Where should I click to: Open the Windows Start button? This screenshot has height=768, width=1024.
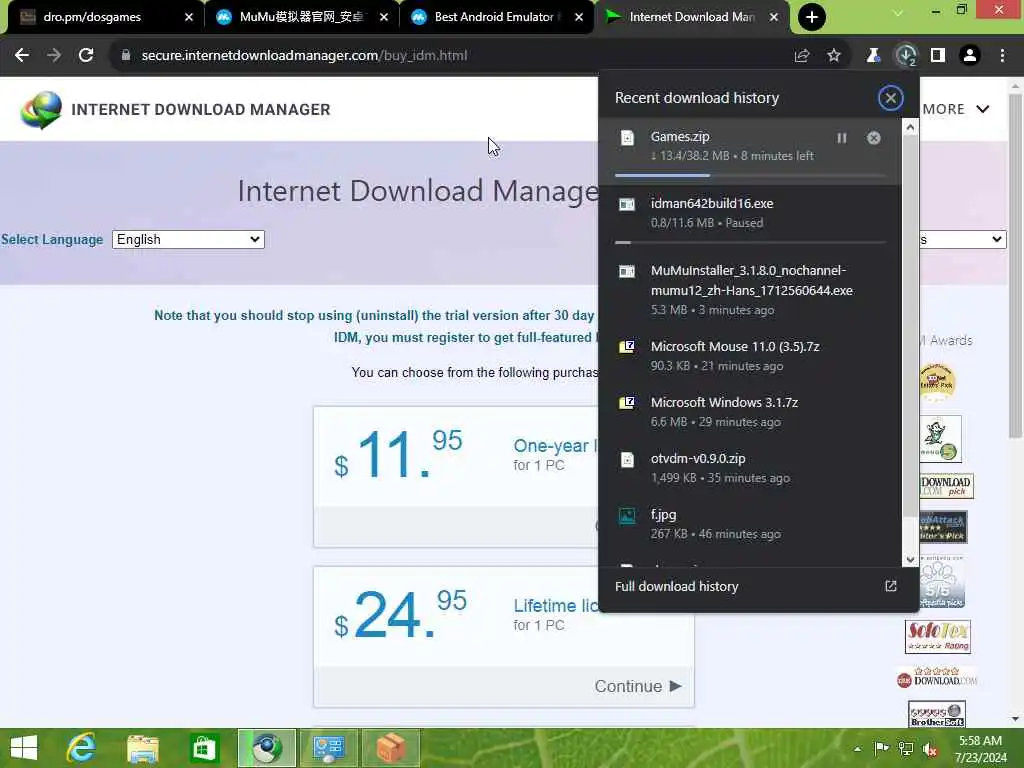24,748
